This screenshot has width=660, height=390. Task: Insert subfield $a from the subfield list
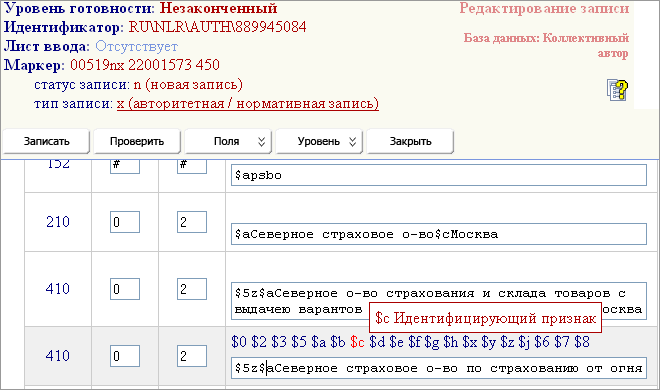319,342
